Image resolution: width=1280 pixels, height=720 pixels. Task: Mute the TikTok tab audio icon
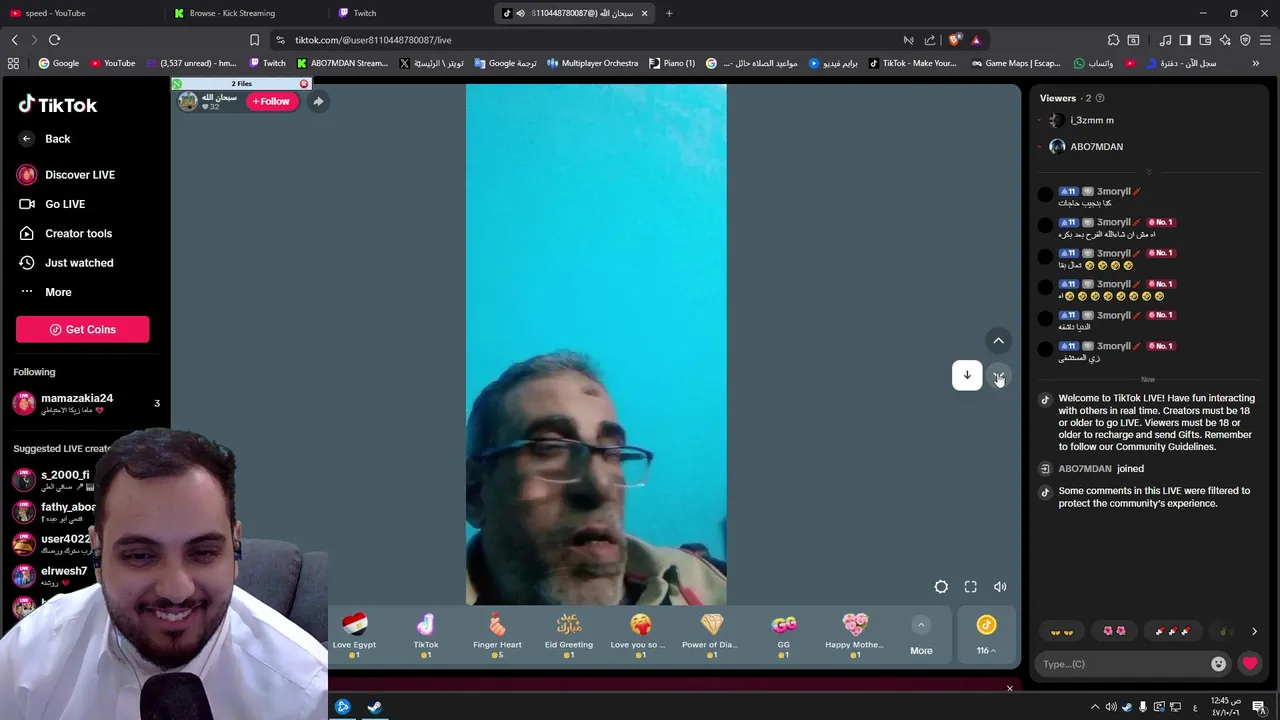(x=520, y=13)
